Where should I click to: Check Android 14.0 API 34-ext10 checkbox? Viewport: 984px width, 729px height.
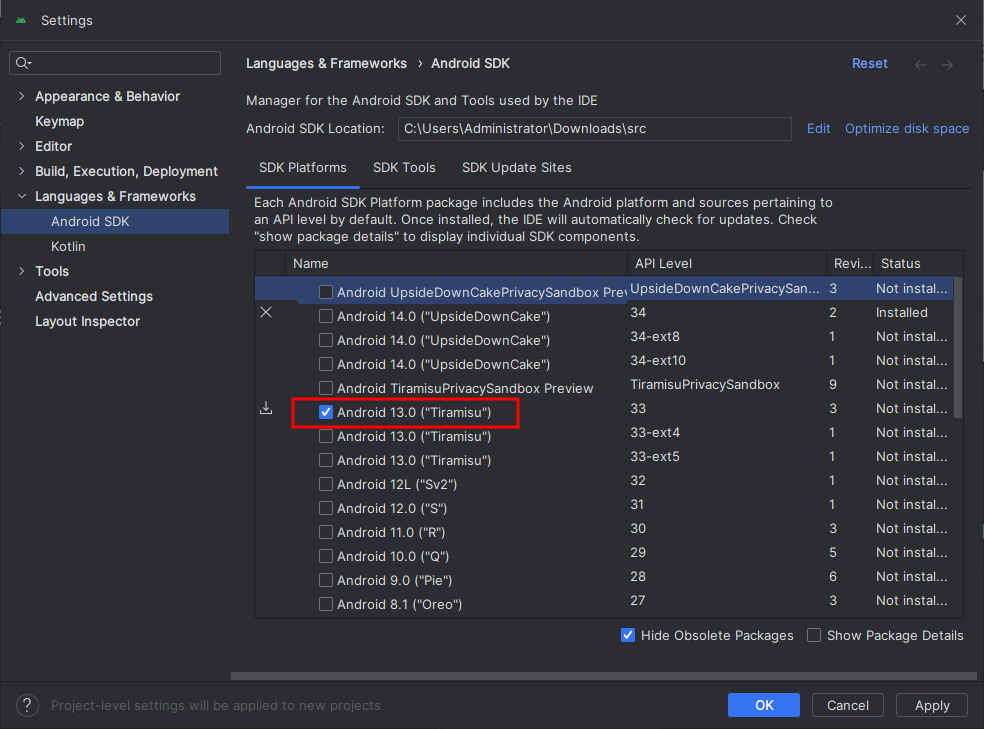coord(326,364)
